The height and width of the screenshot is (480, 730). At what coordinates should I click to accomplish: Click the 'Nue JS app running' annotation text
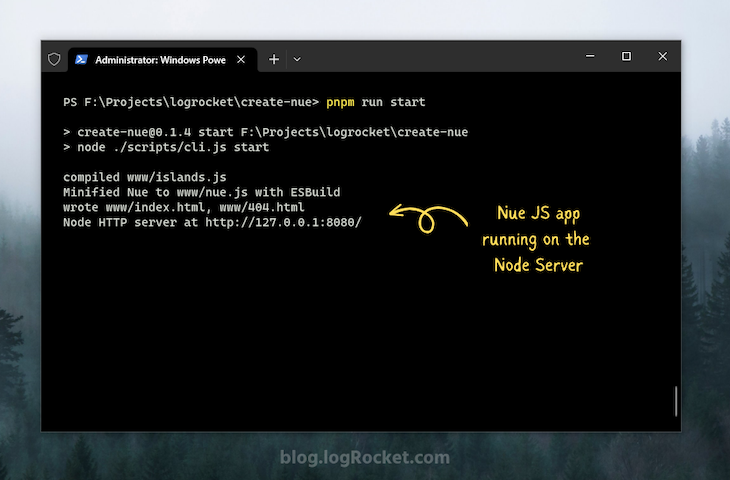[535, 239]
